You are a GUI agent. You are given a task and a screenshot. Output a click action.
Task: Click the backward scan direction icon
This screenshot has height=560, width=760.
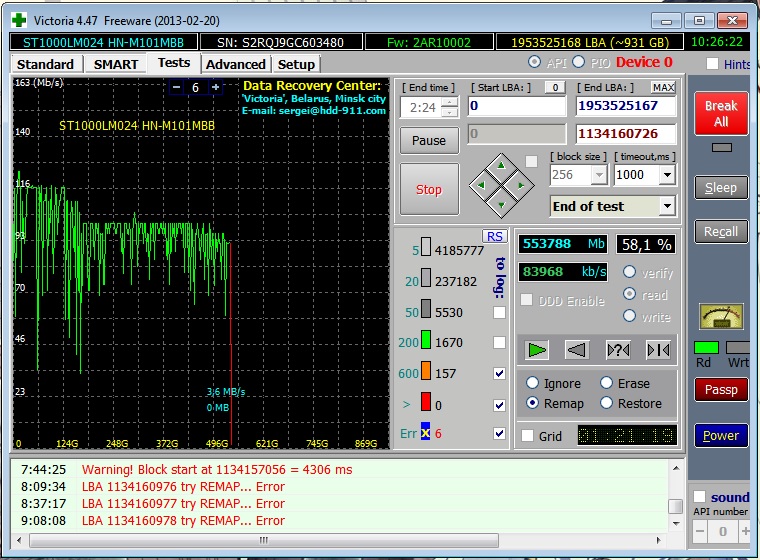coord(577,349)
